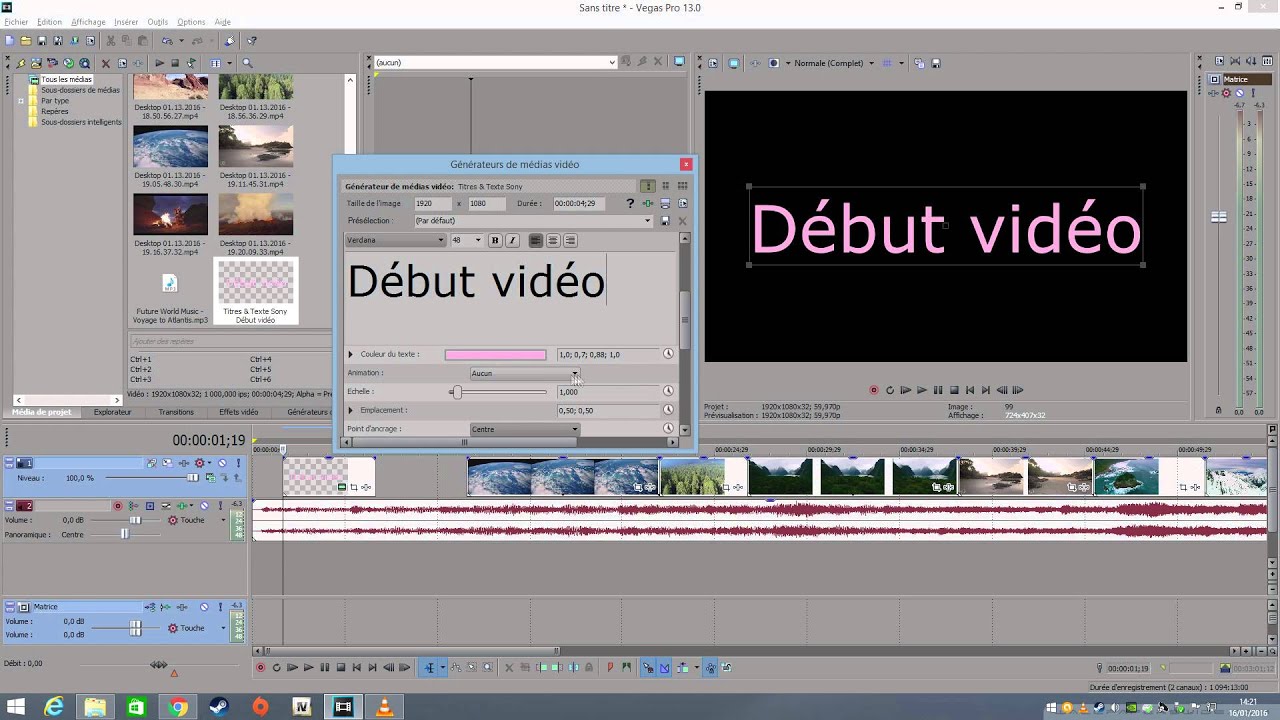This screenshot has width=1280, height=720.
Task: Toggle italic in the text generator
Action: click(512, 240)
